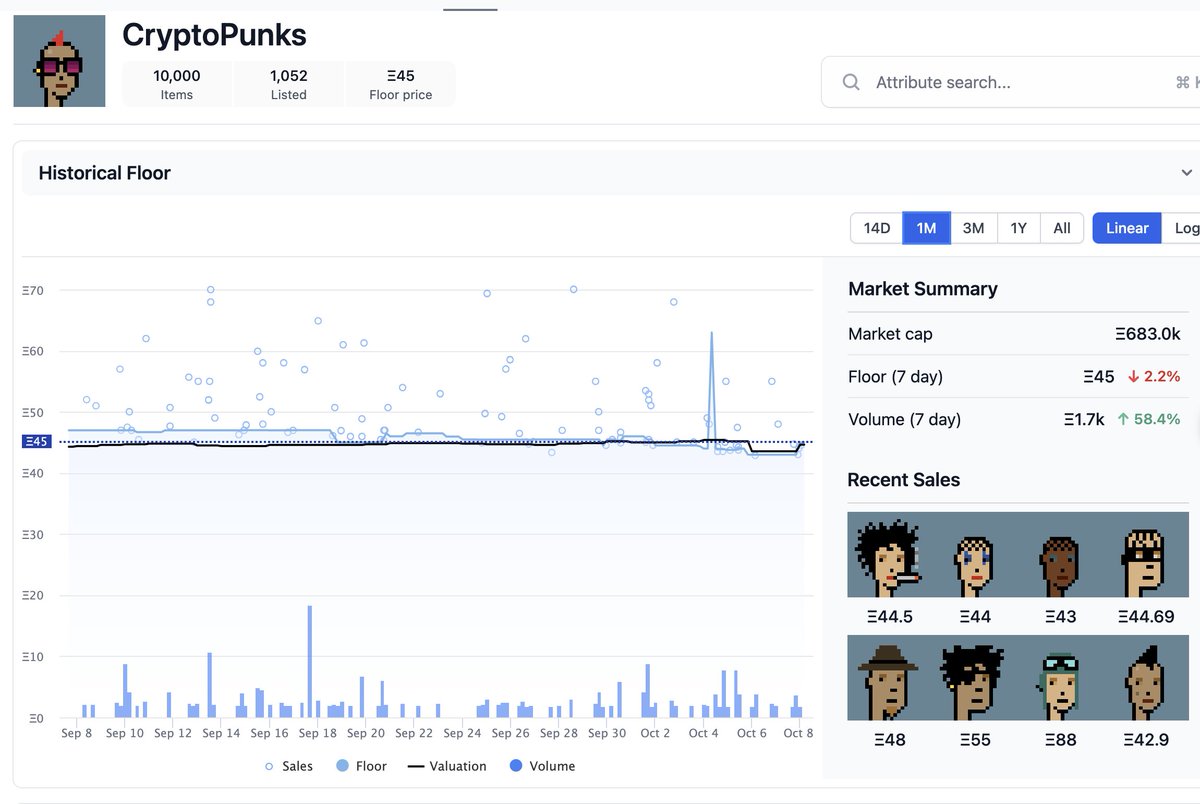Image resolution: width=1200 pixels, height=804 pixels.
Task: Open the punk sold for Ξ55
Action: (974, 678)
